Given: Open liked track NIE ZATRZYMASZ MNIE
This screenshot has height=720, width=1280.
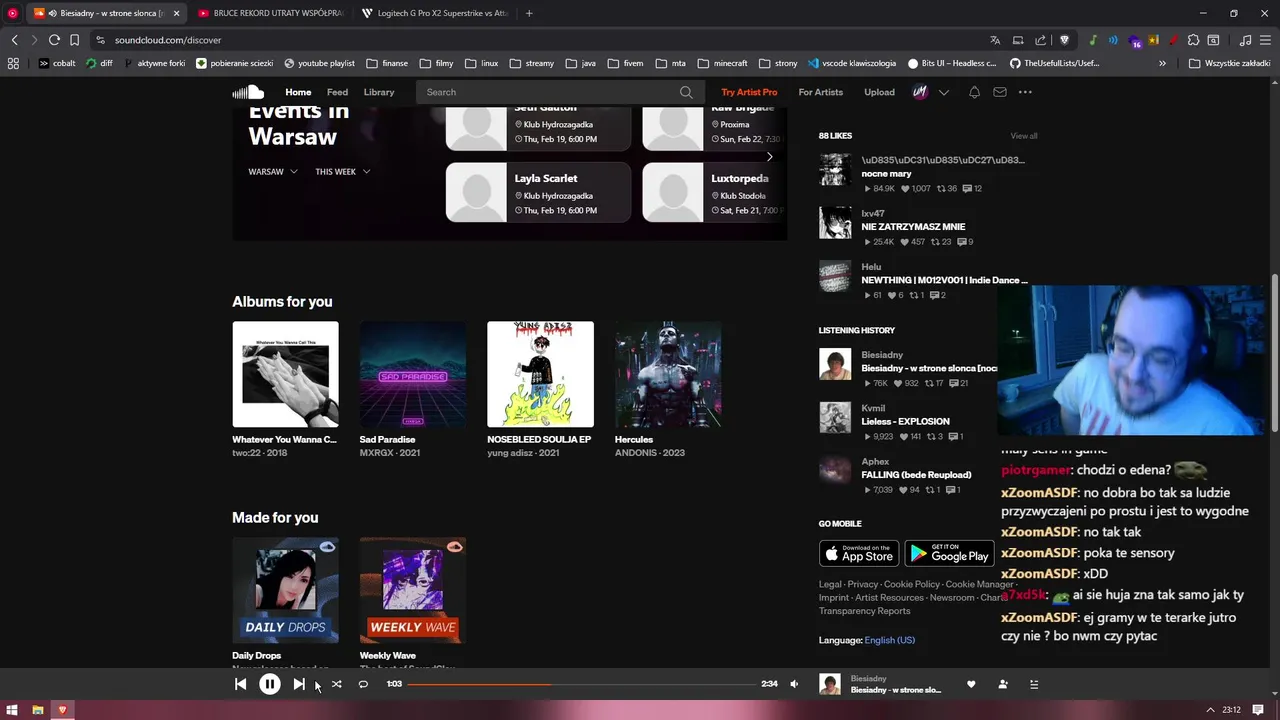Looking at the screenshot, I should 913,227.
